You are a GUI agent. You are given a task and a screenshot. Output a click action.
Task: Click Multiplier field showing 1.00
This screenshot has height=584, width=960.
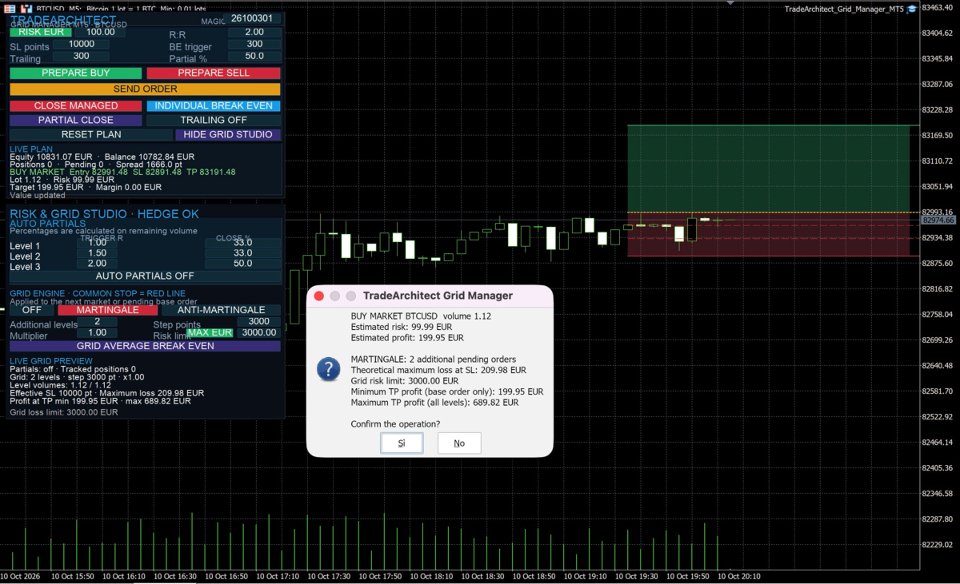[97, 332]
